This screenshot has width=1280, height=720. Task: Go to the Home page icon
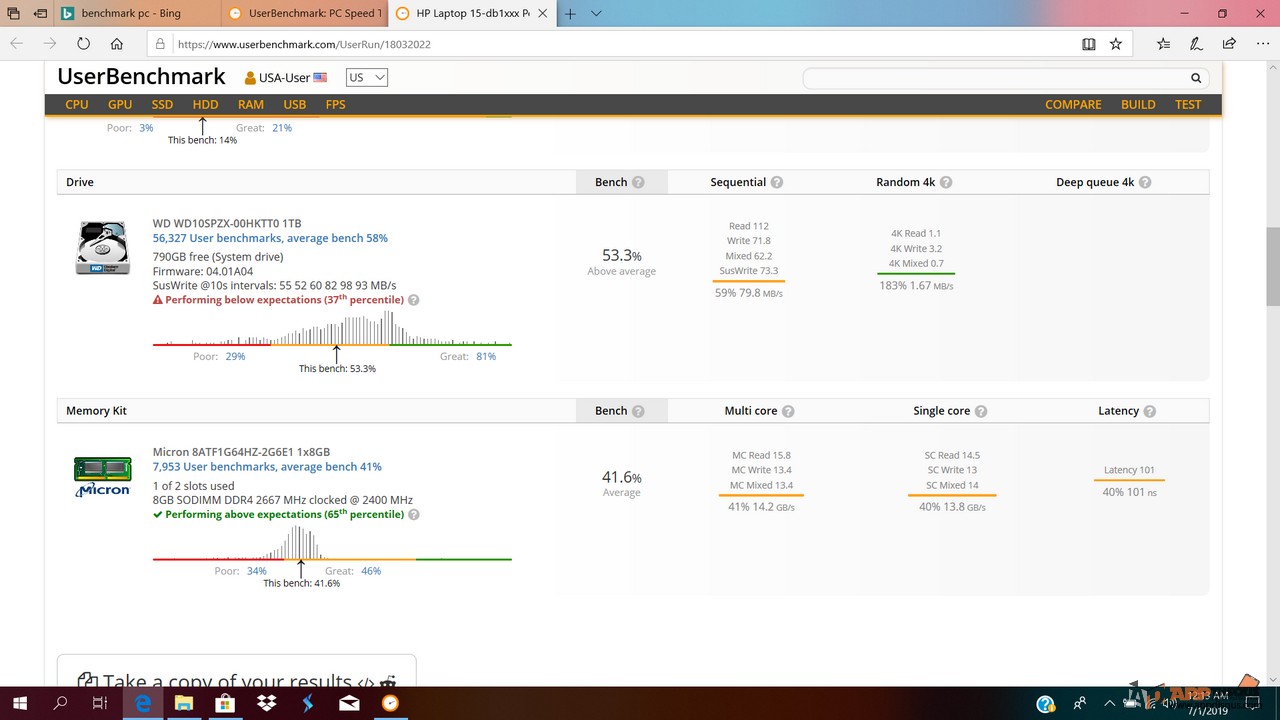pyautogui.click(x=117, y=44)
